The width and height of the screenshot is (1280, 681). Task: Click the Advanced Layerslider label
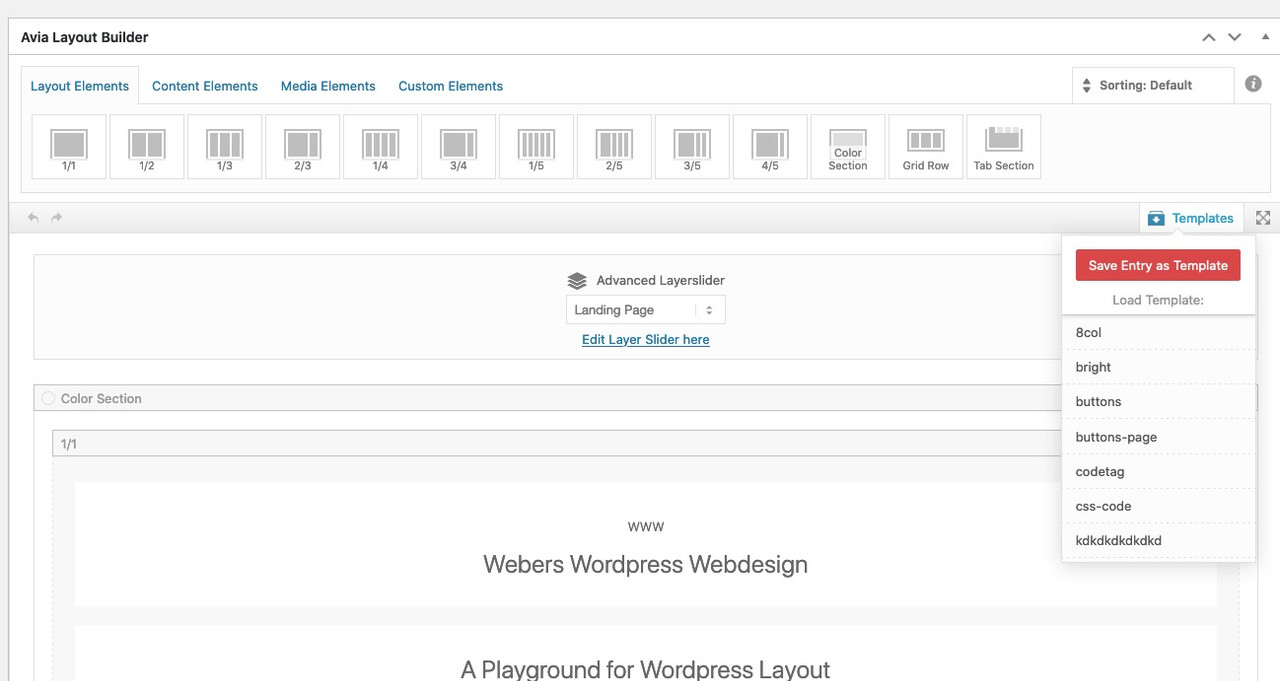tap(661, 281)
